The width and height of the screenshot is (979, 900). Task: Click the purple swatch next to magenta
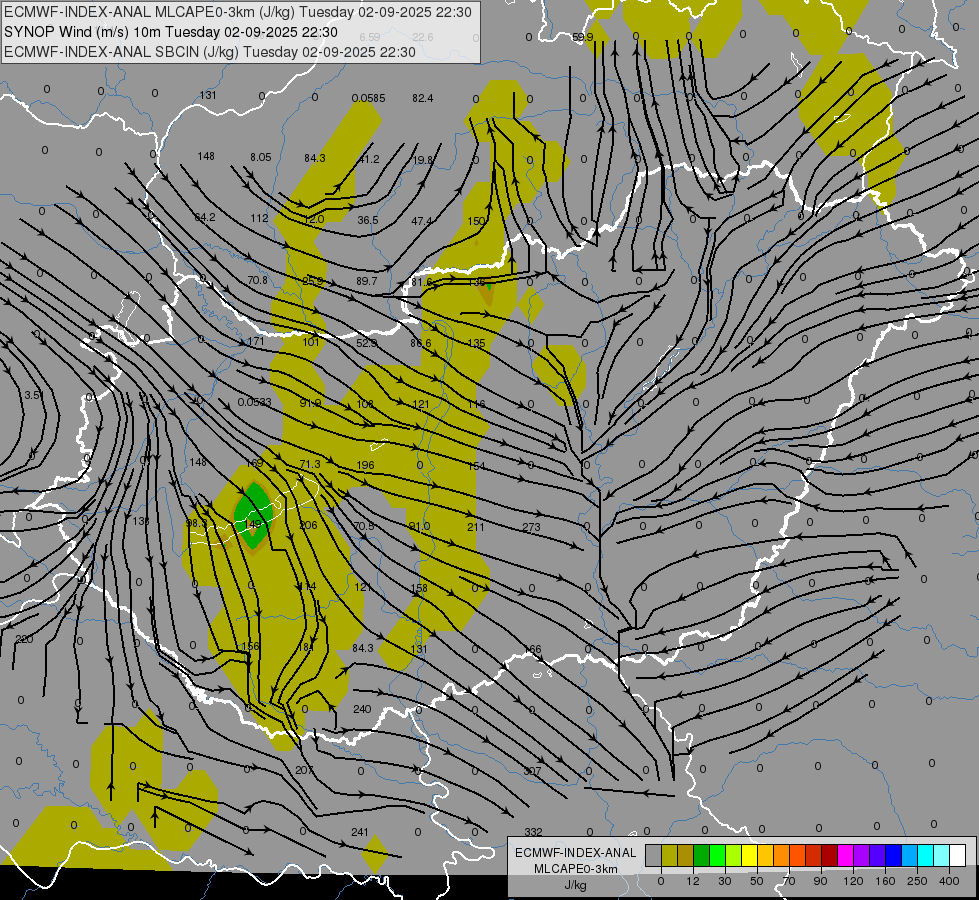(x=862, y=855)
